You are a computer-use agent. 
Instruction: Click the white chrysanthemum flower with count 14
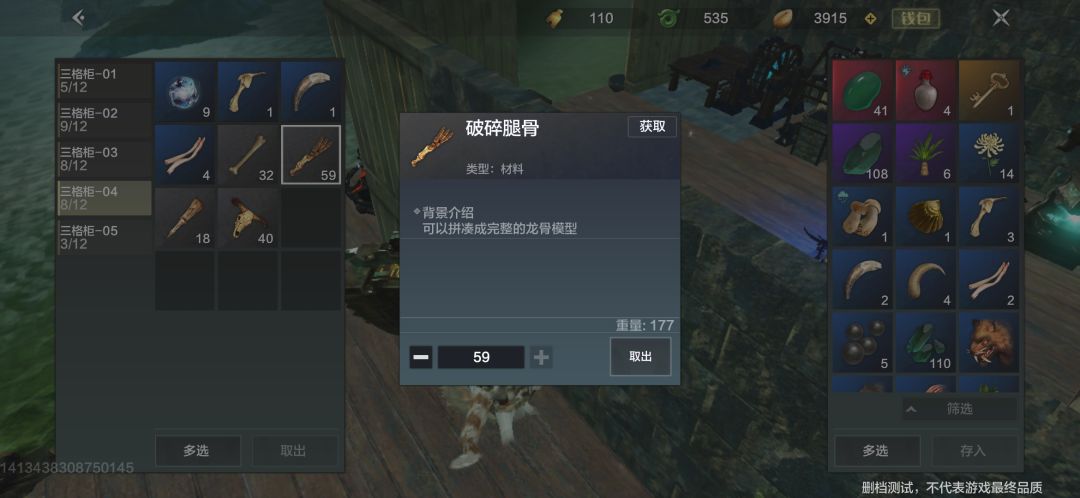pos(989,153)
